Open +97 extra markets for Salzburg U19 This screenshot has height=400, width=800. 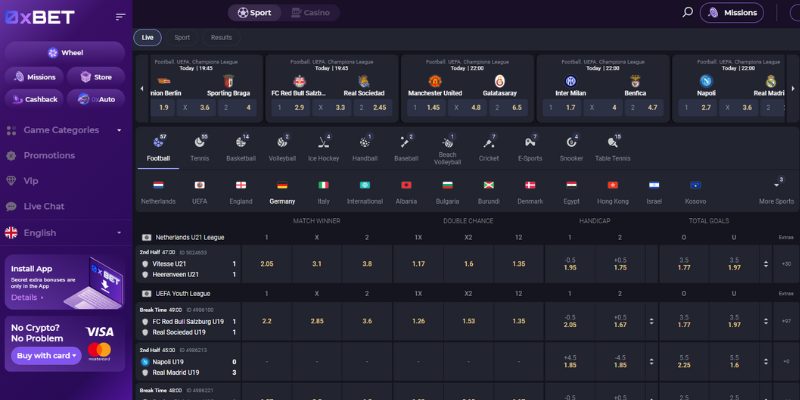pyautogui.click(x=786, y=321)
